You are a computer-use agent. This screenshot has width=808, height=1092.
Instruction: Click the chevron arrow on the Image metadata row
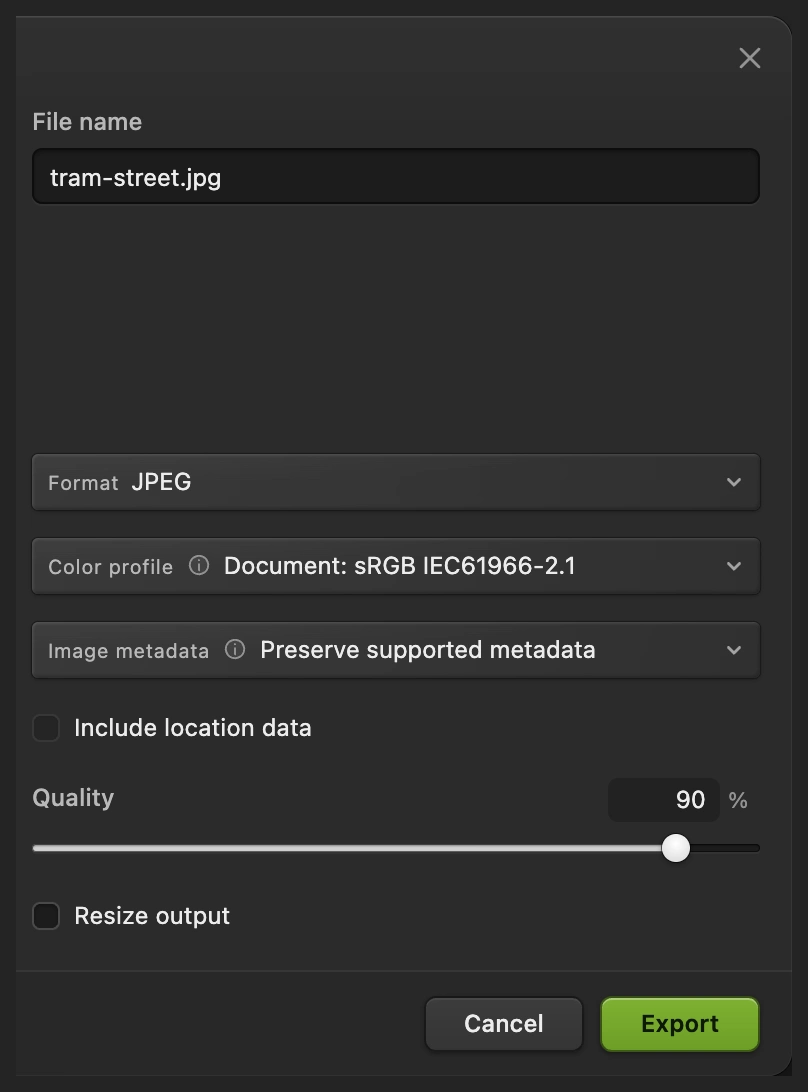coord(733,650)
